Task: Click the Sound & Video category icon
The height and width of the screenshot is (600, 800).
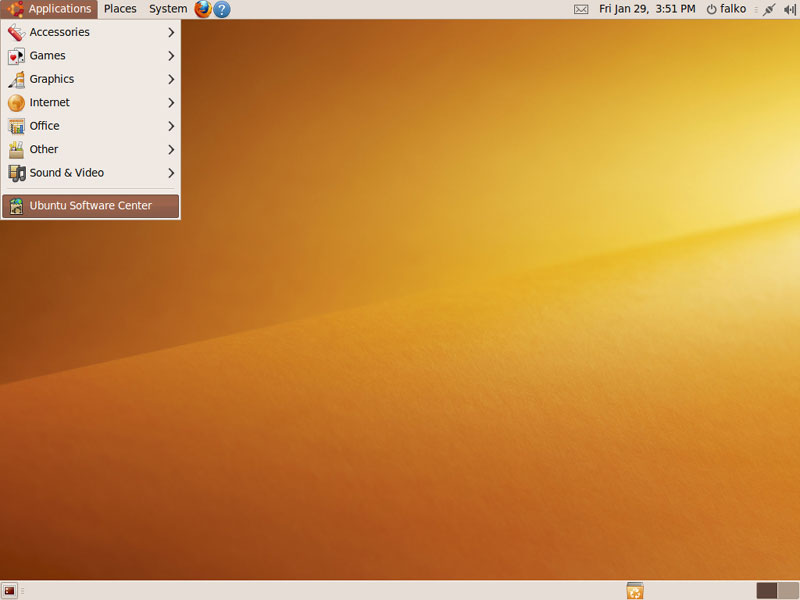Action: [16, 173]
